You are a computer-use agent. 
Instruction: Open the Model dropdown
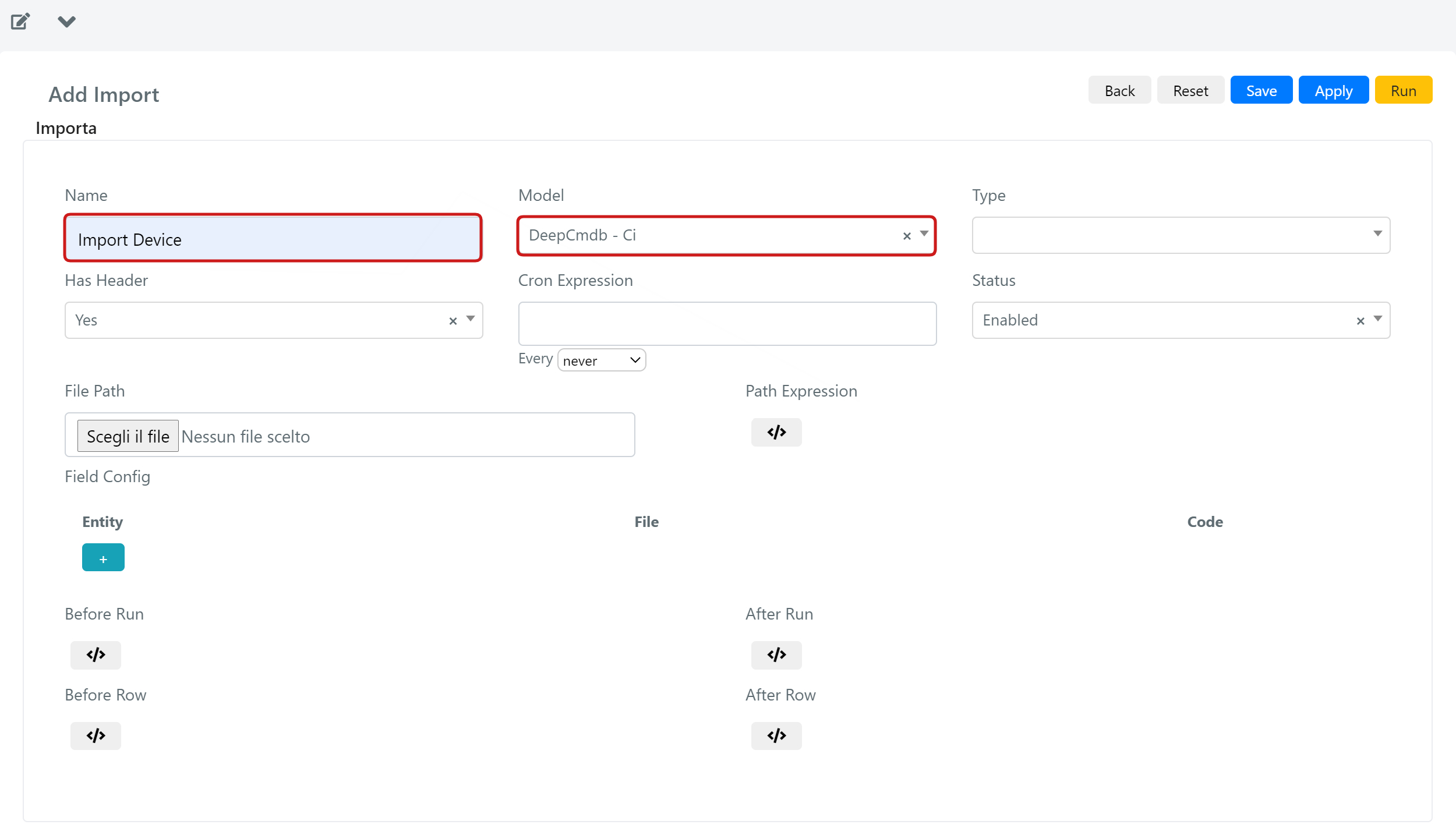pos(924,234)
